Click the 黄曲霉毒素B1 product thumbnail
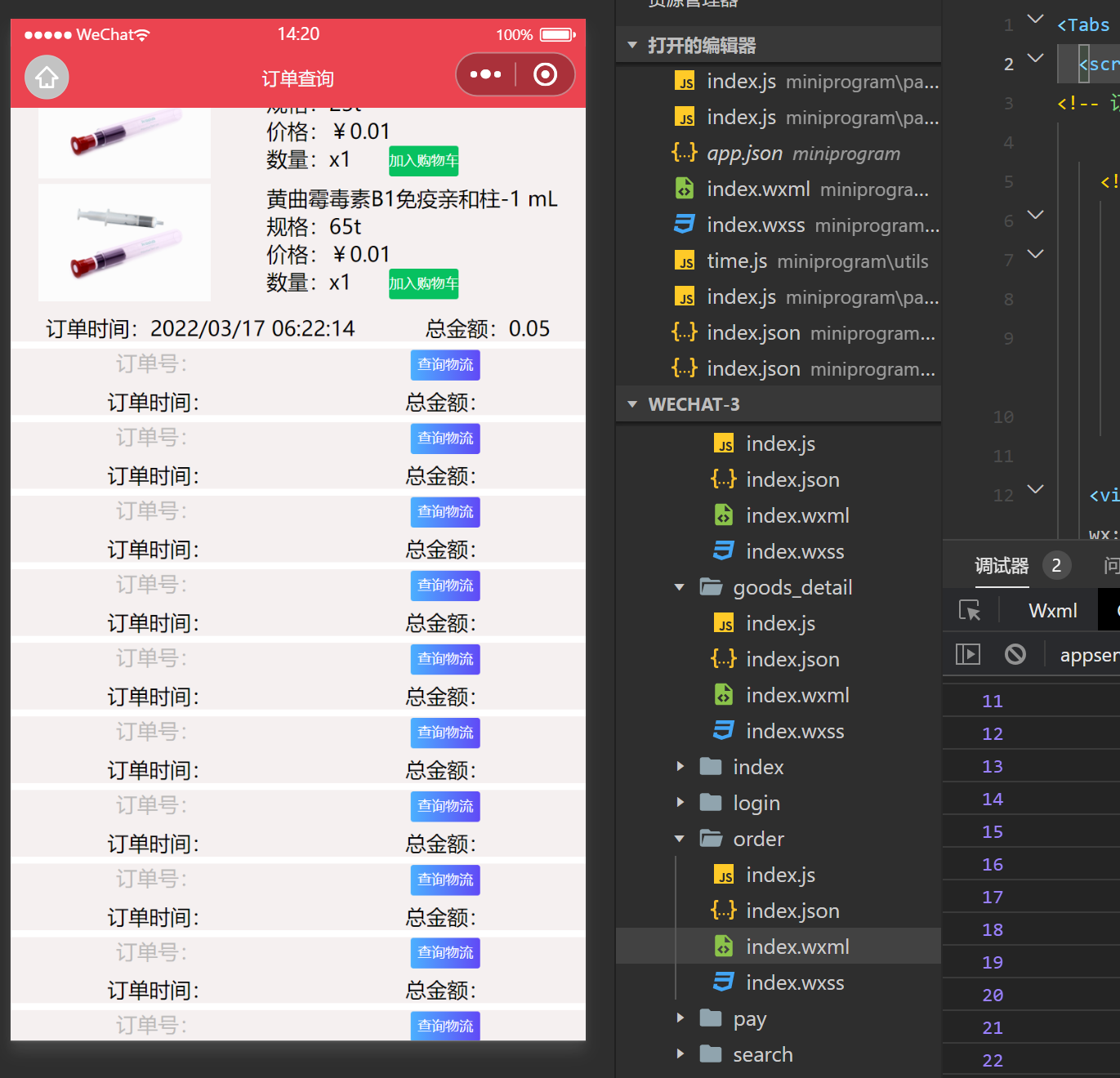The width and height of the screenshot is (1120, 1078). 124,243
